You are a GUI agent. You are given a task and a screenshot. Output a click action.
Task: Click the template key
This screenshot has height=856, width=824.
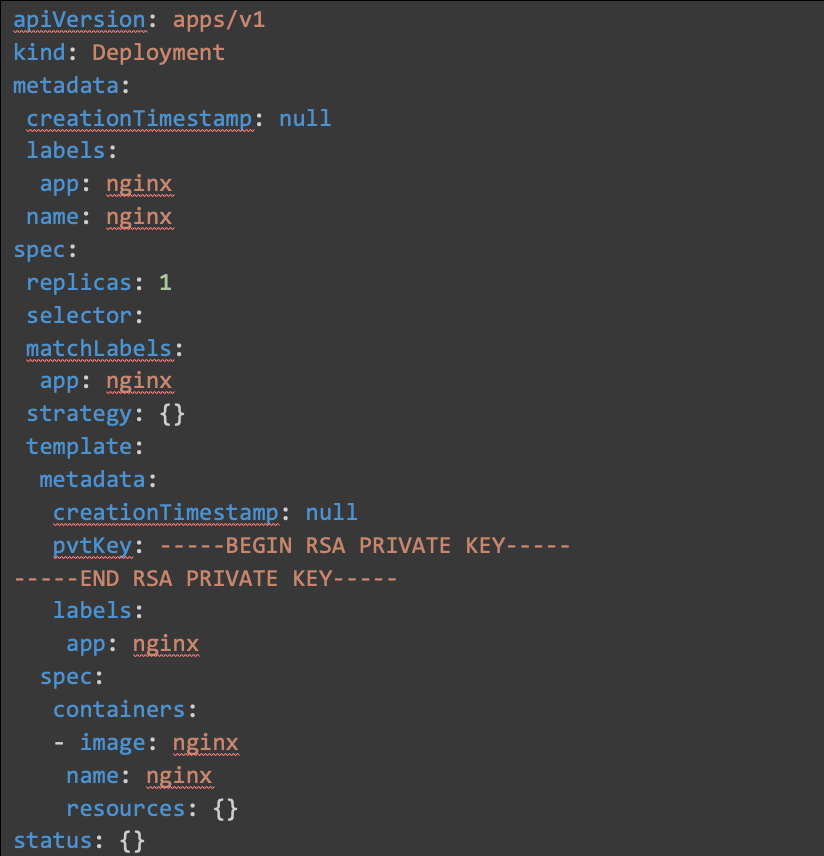tap(79, 447)
